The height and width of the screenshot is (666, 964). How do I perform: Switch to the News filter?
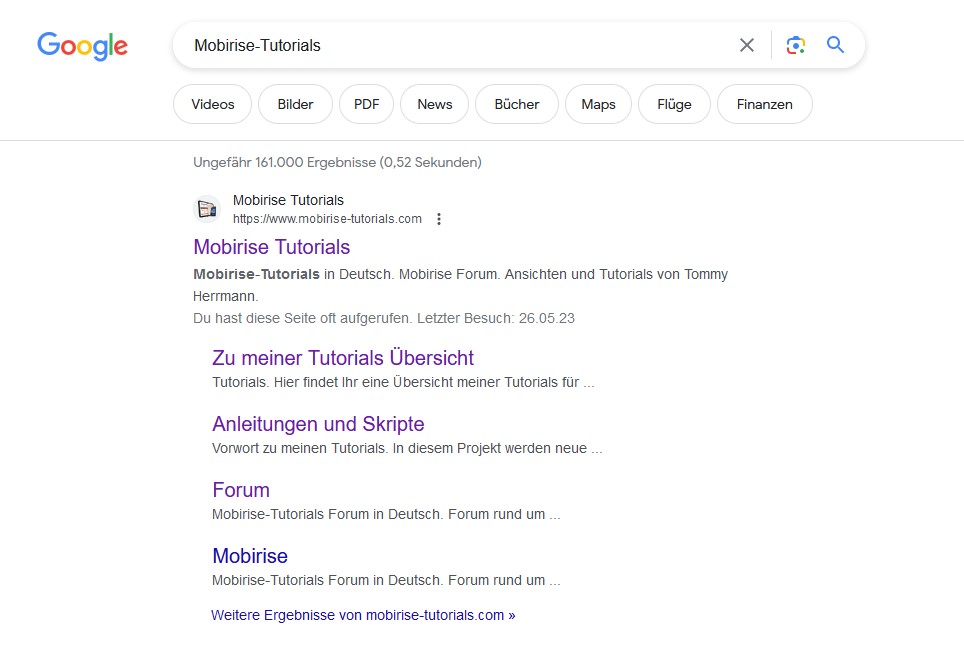click(x=434, y=104)
